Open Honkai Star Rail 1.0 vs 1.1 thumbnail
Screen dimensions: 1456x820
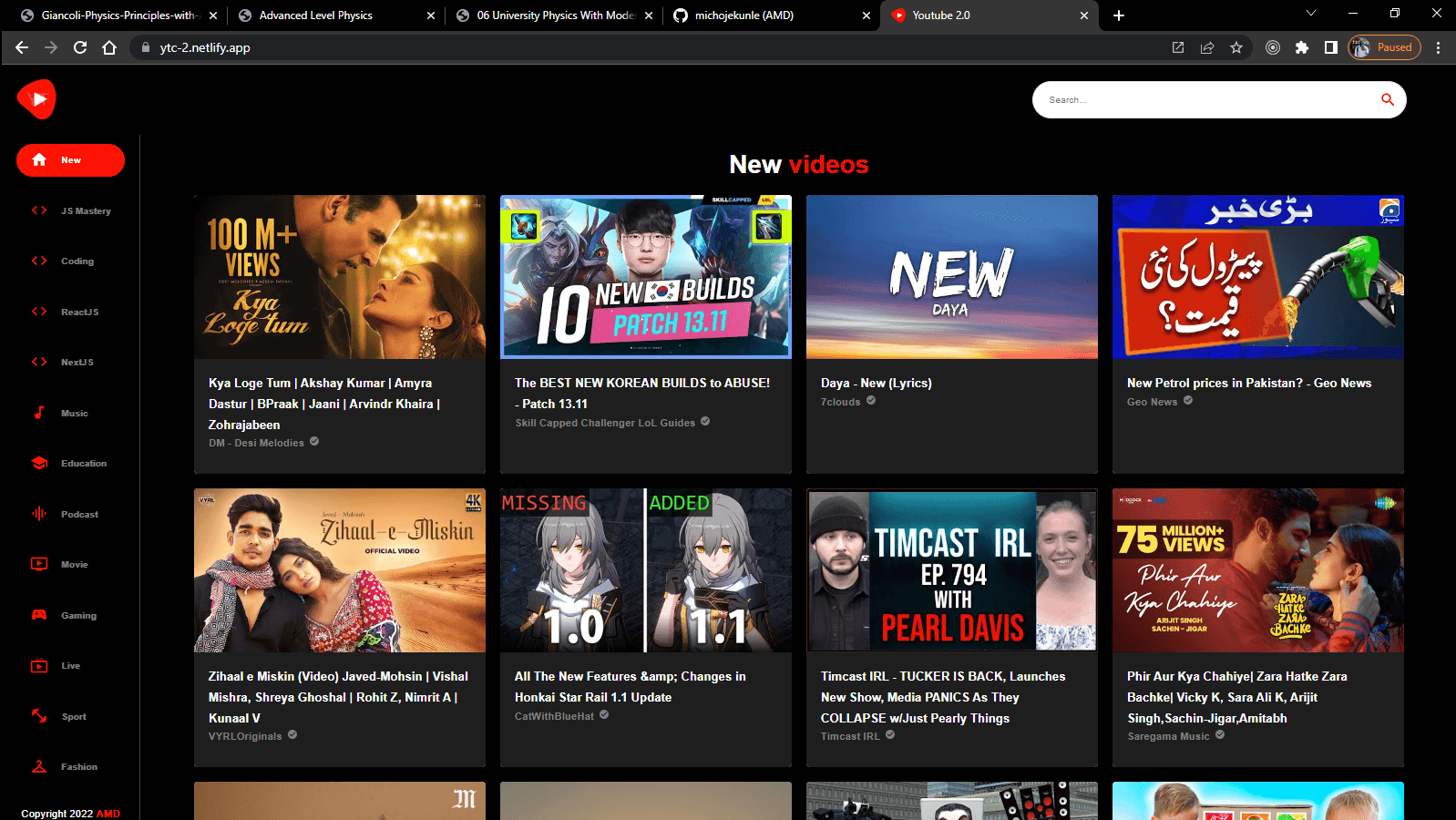[646, 570]
